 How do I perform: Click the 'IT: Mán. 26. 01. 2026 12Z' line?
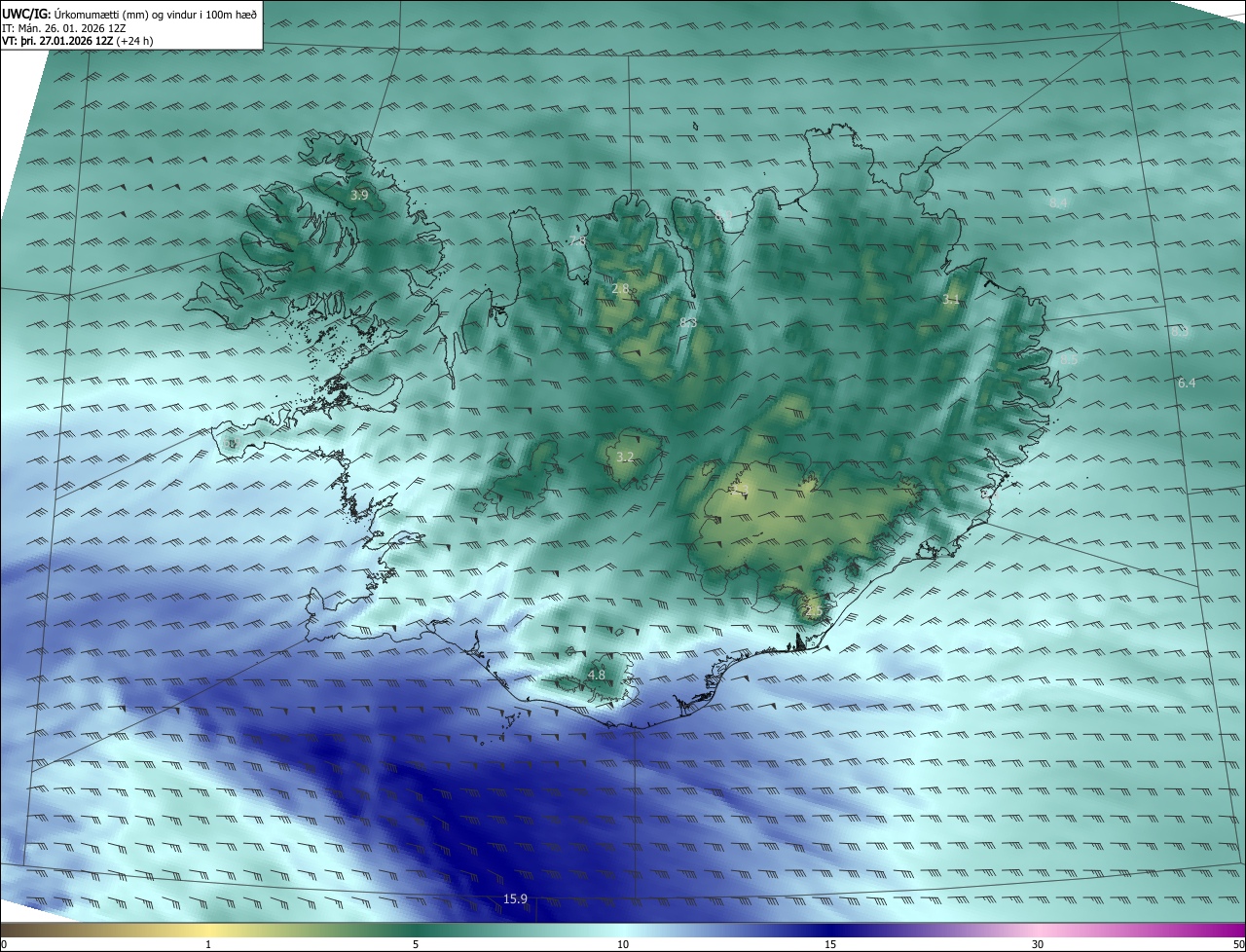(x=64, y=27)
